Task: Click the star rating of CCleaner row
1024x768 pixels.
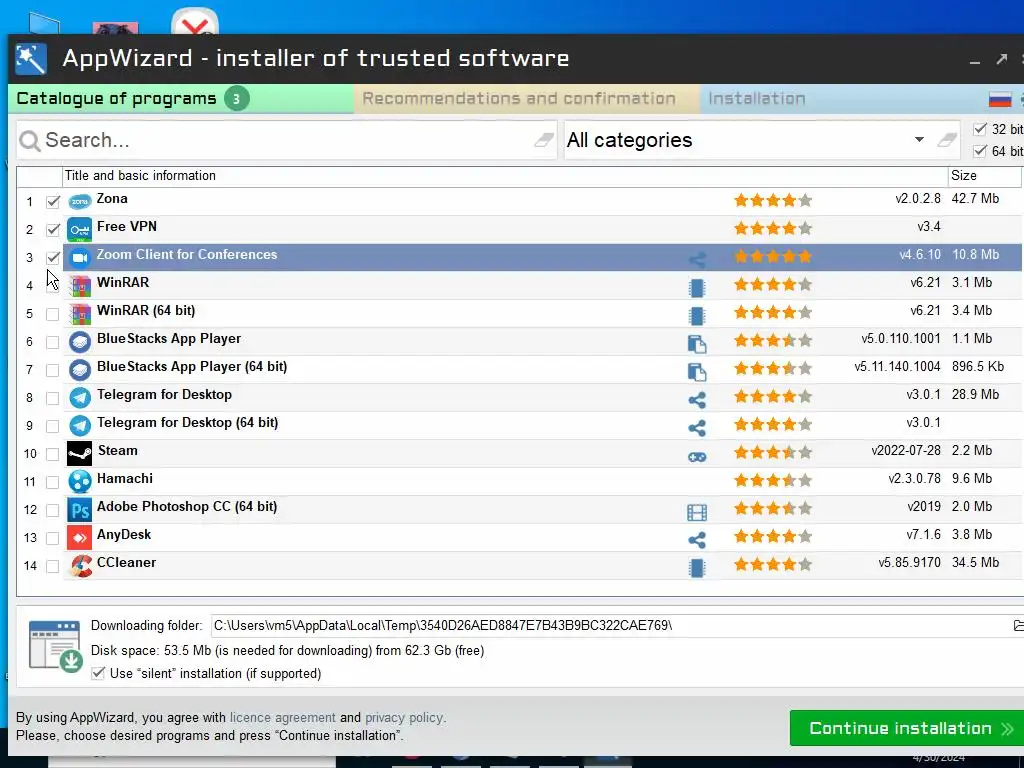Action: click(773, 564)
